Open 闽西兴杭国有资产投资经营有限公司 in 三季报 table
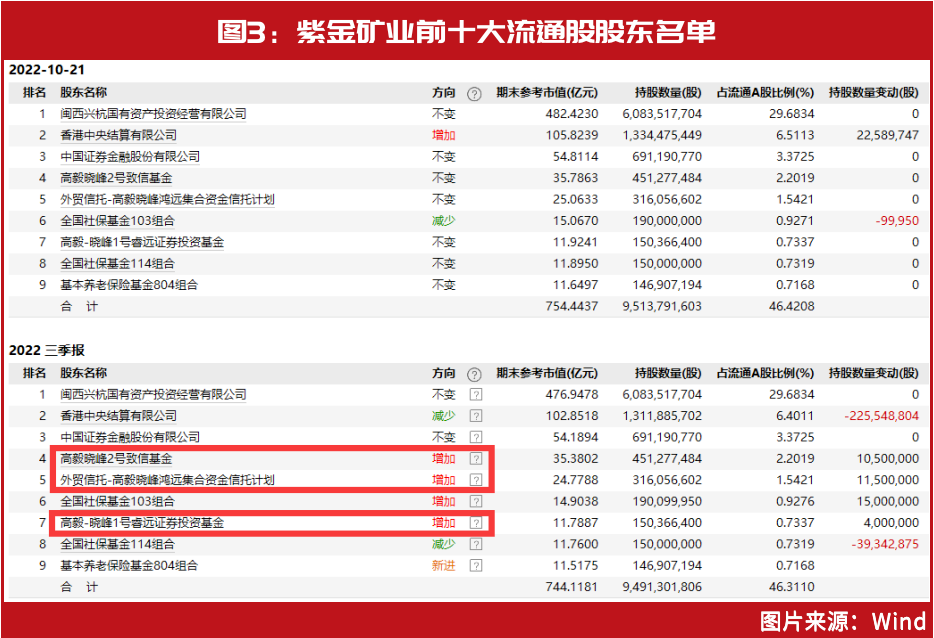Screen dimensions: 934x638 pyautogui.click(x=153, y=394)
